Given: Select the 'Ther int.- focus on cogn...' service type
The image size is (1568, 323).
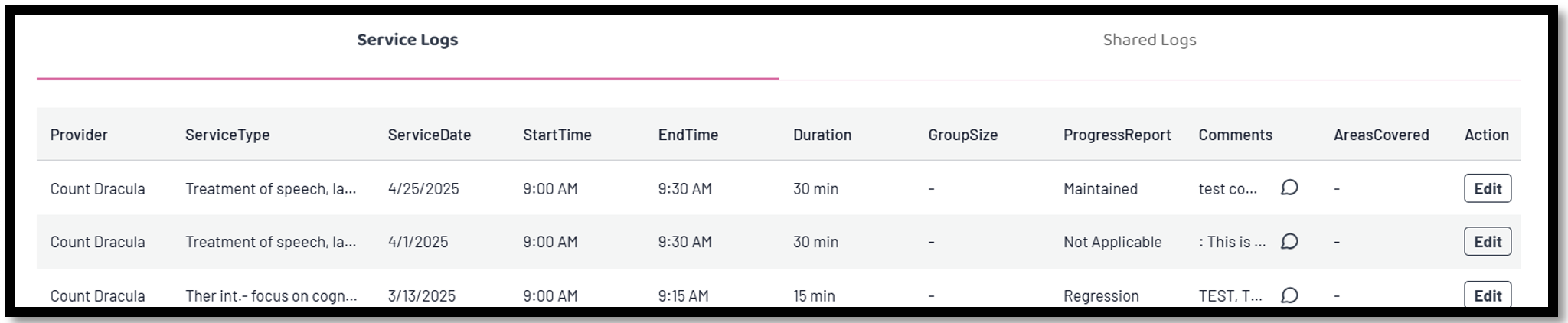Looking at the screenshot, I should pos(271,295).
